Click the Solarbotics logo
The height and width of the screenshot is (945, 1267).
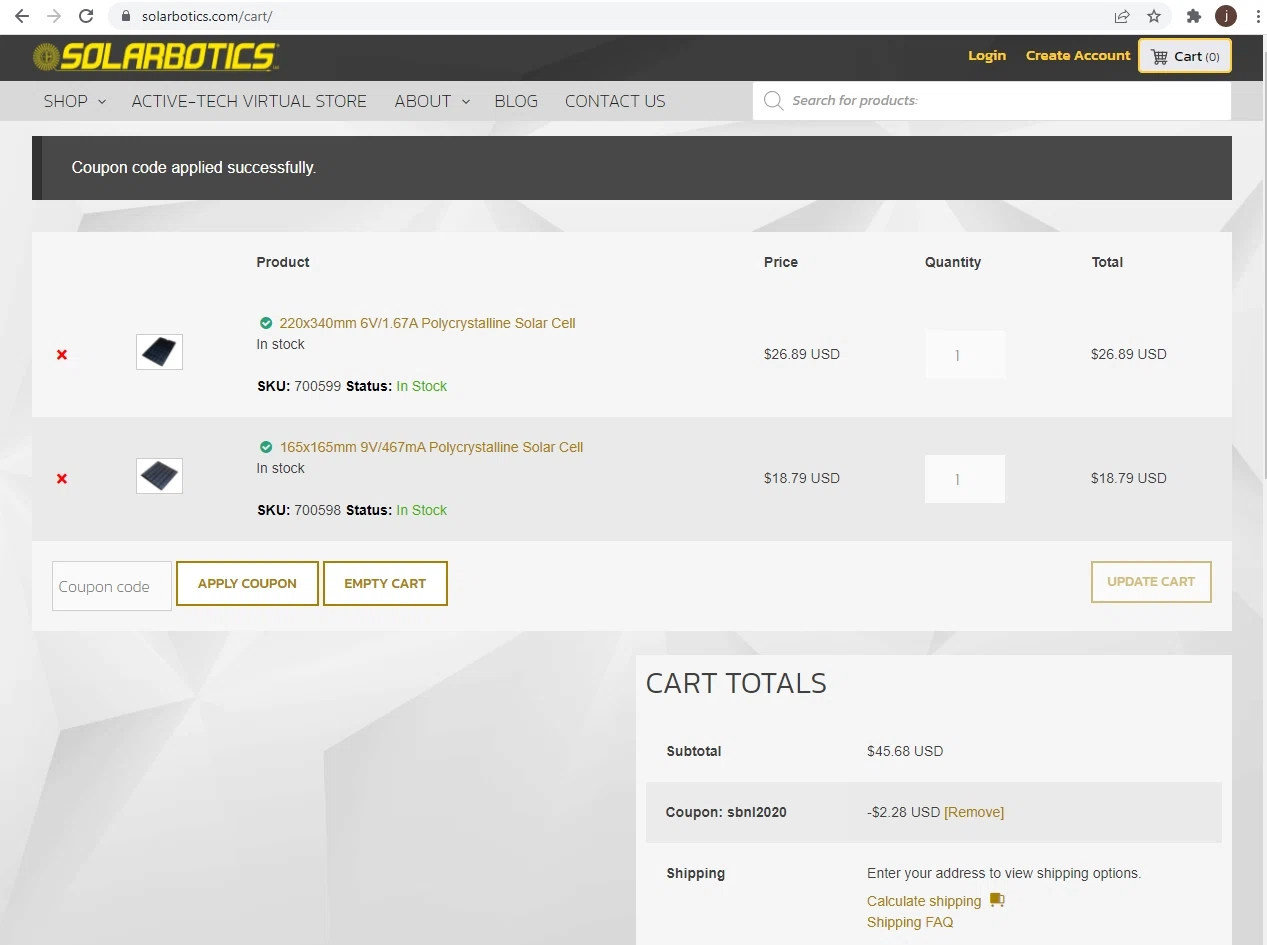click(156, 57)
